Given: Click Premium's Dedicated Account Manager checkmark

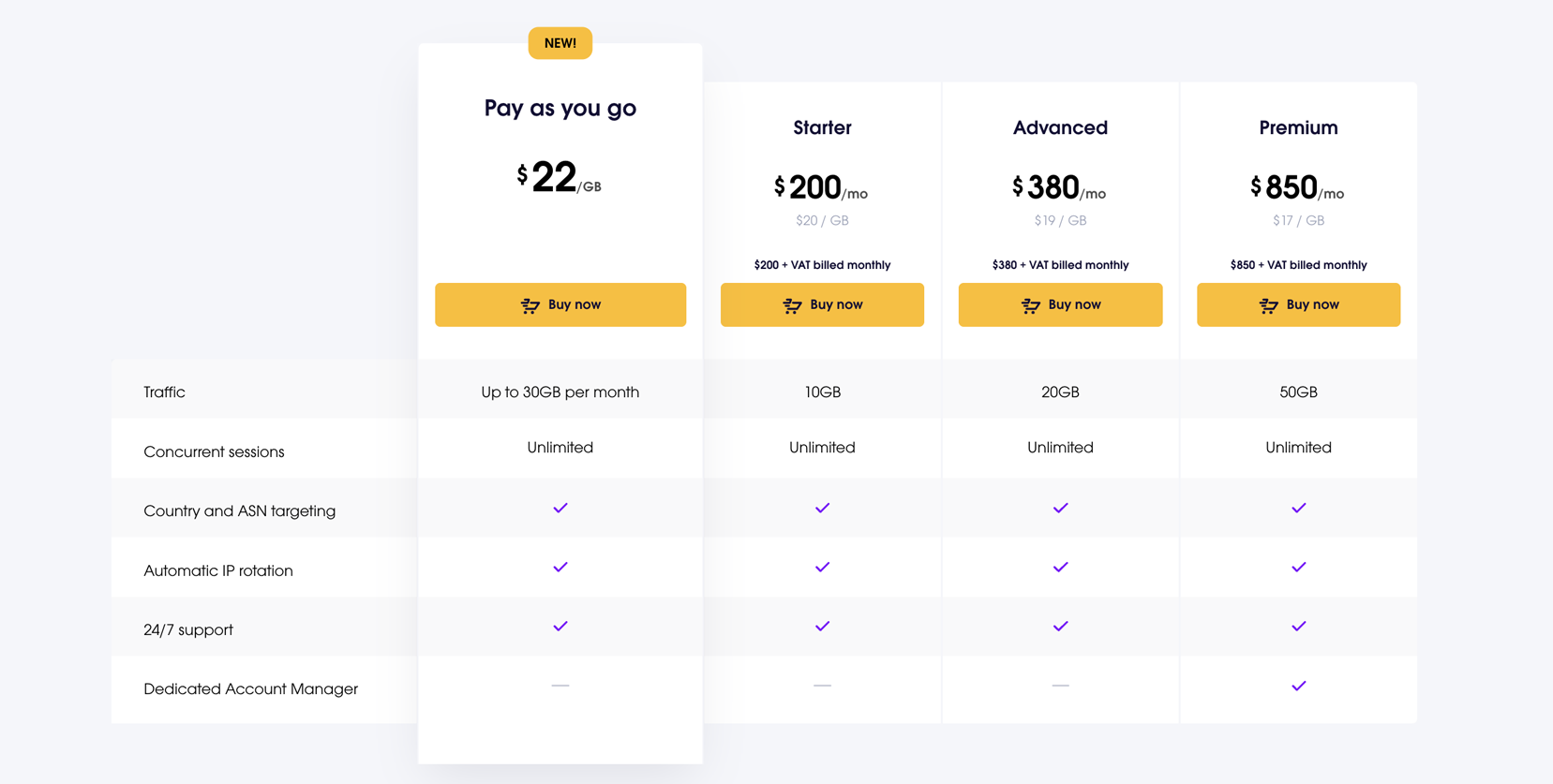Looking at the screenshot, I should click(x=1298, y=686).
